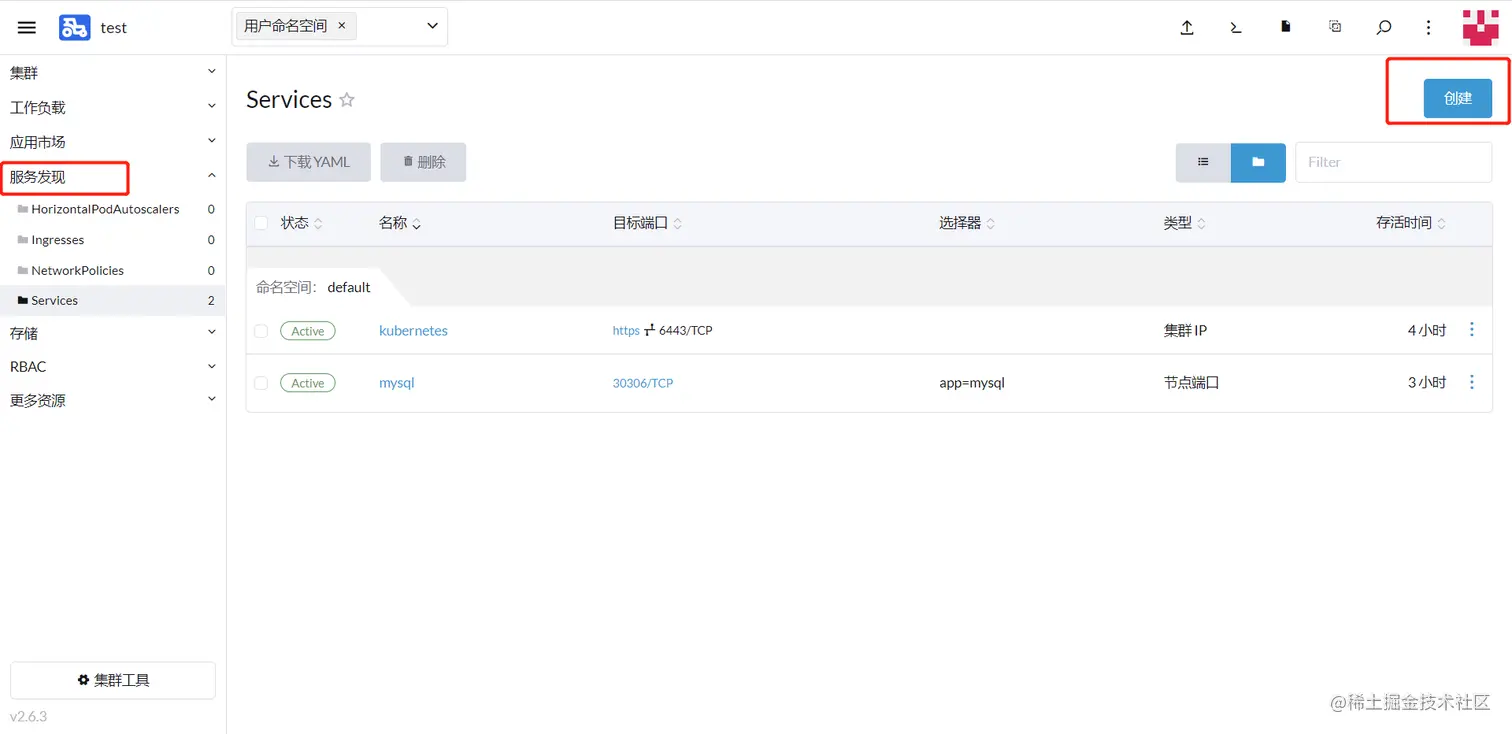Open row actions for the mysql service
The image size is (1512, 734).
coord(1471,382)
